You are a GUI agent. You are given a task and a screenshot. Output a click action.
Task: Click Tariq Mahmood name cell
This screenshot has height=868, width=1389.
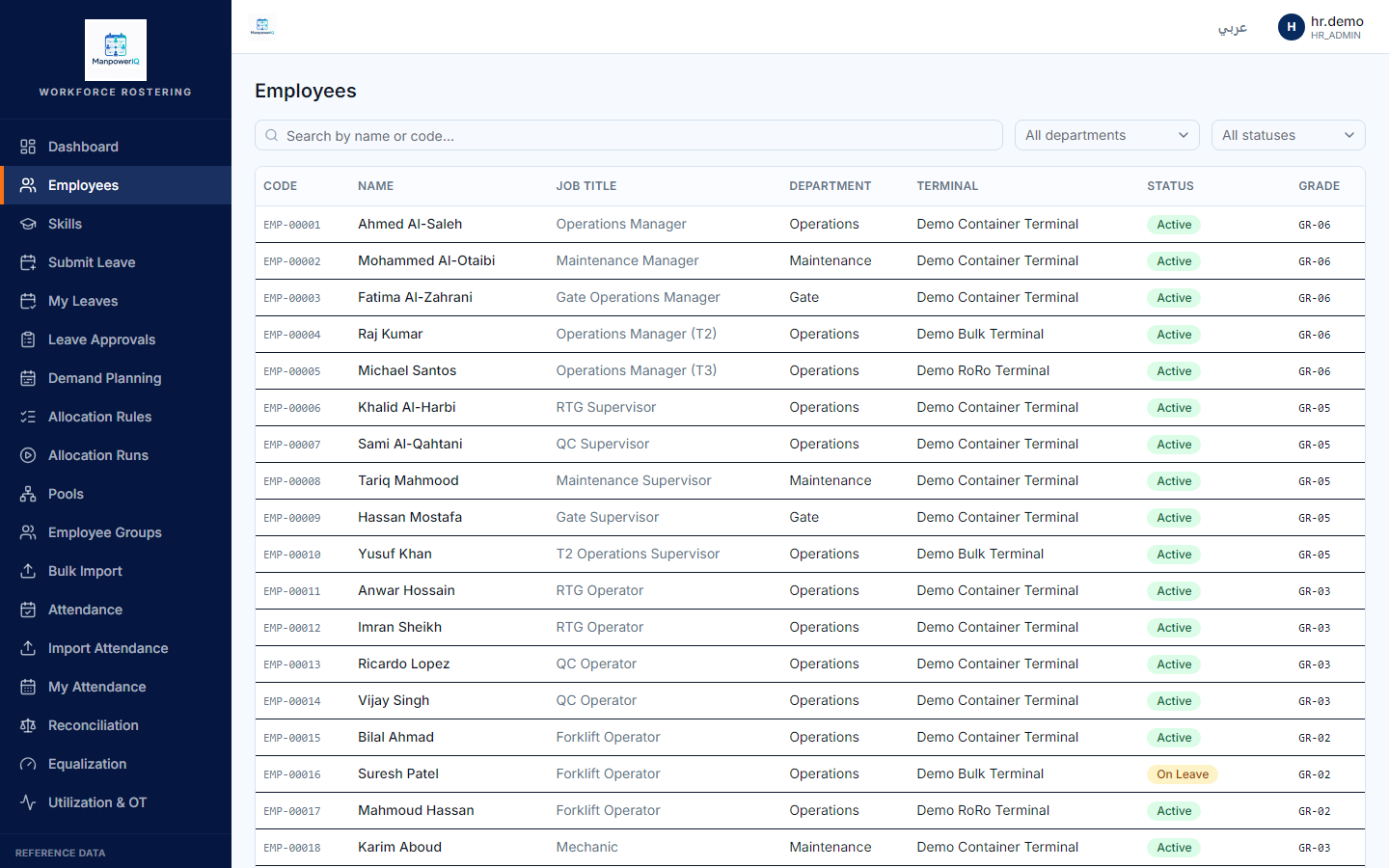[x=408, y=480]
